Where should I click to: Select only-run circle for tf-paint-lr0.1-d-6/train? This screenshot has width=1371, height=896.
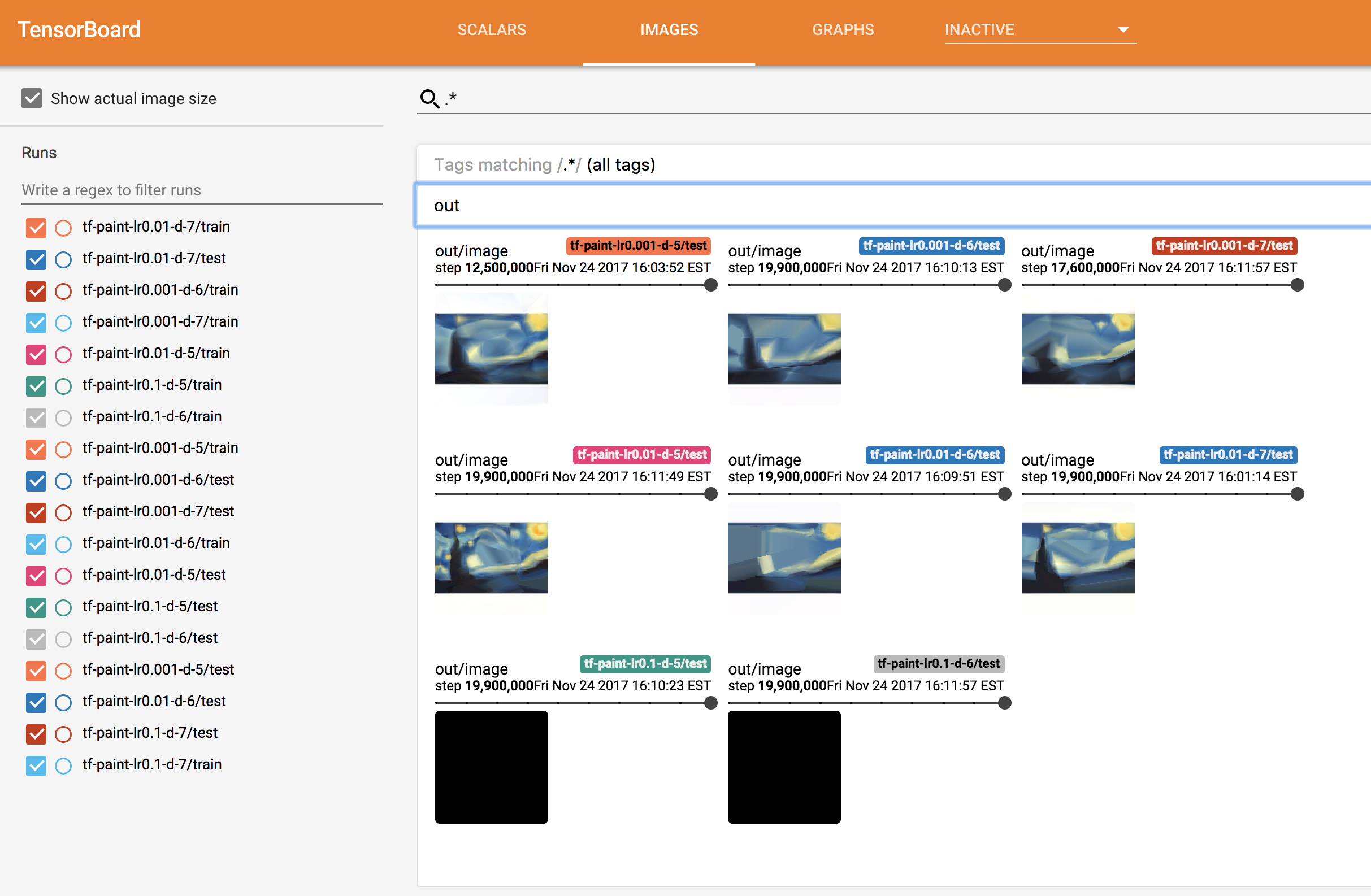(x=63, y=418)
